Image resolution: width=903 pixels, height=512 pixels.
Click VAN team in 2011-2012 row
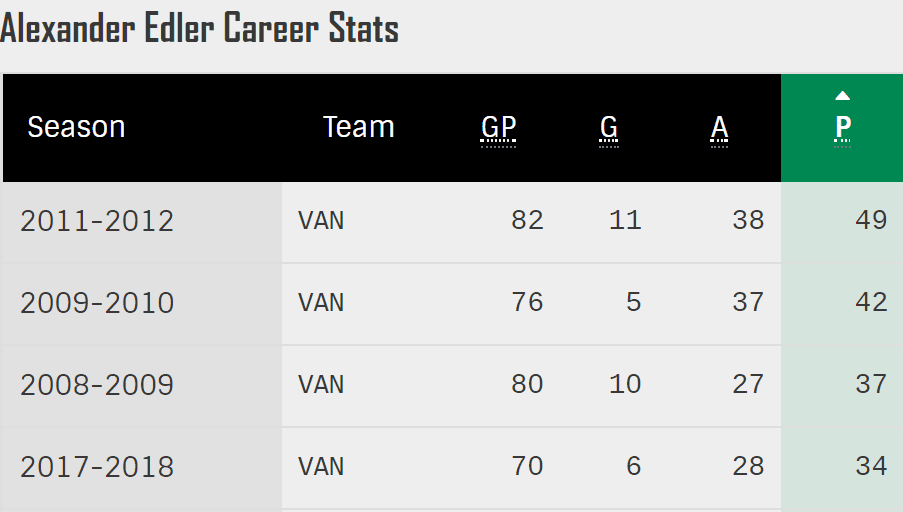pyautogui.click(x=321, y=221)
